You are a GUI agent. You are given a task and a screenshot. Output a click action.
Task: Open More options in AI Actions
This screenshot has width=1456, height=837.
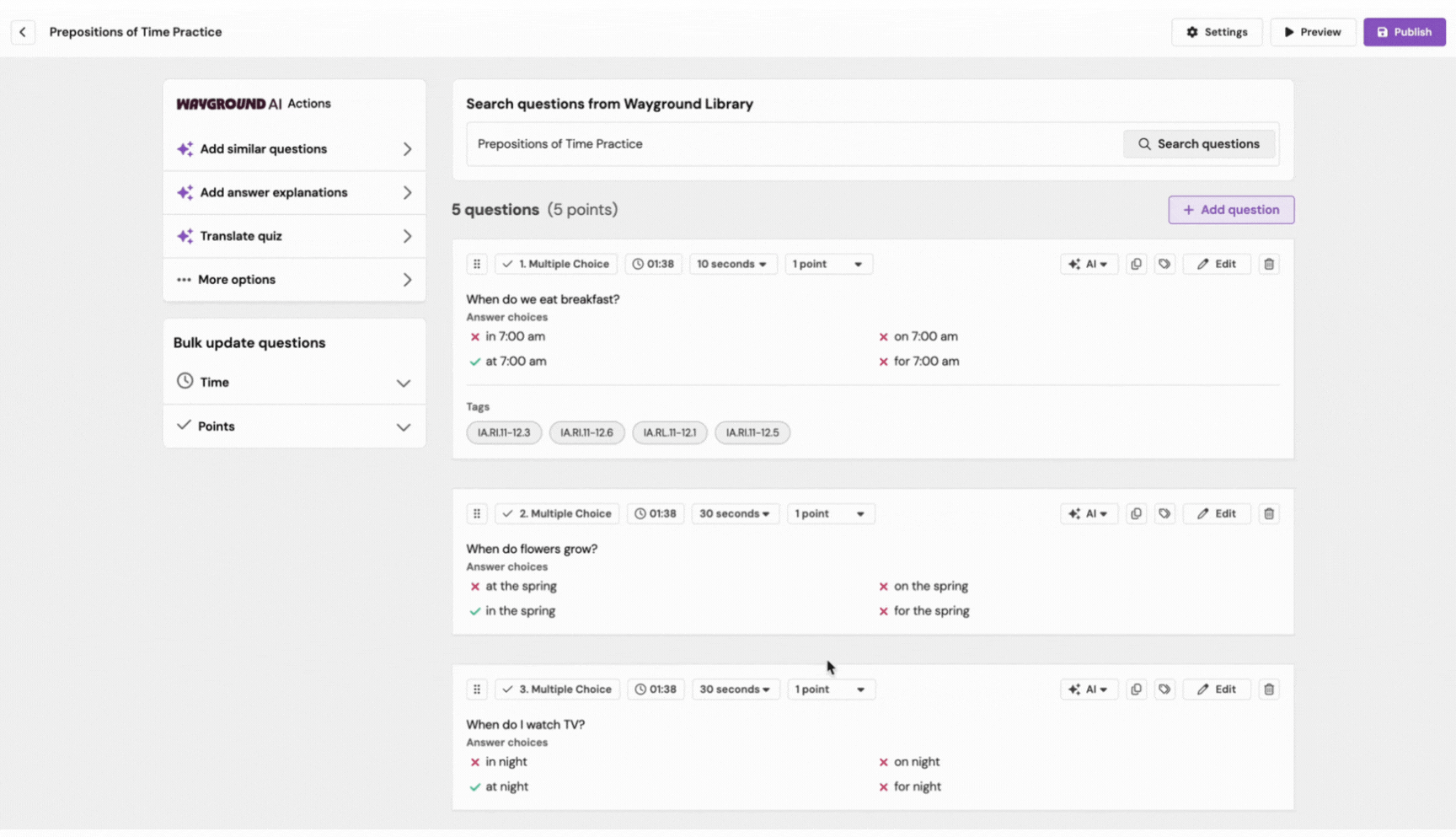[294, 280]
